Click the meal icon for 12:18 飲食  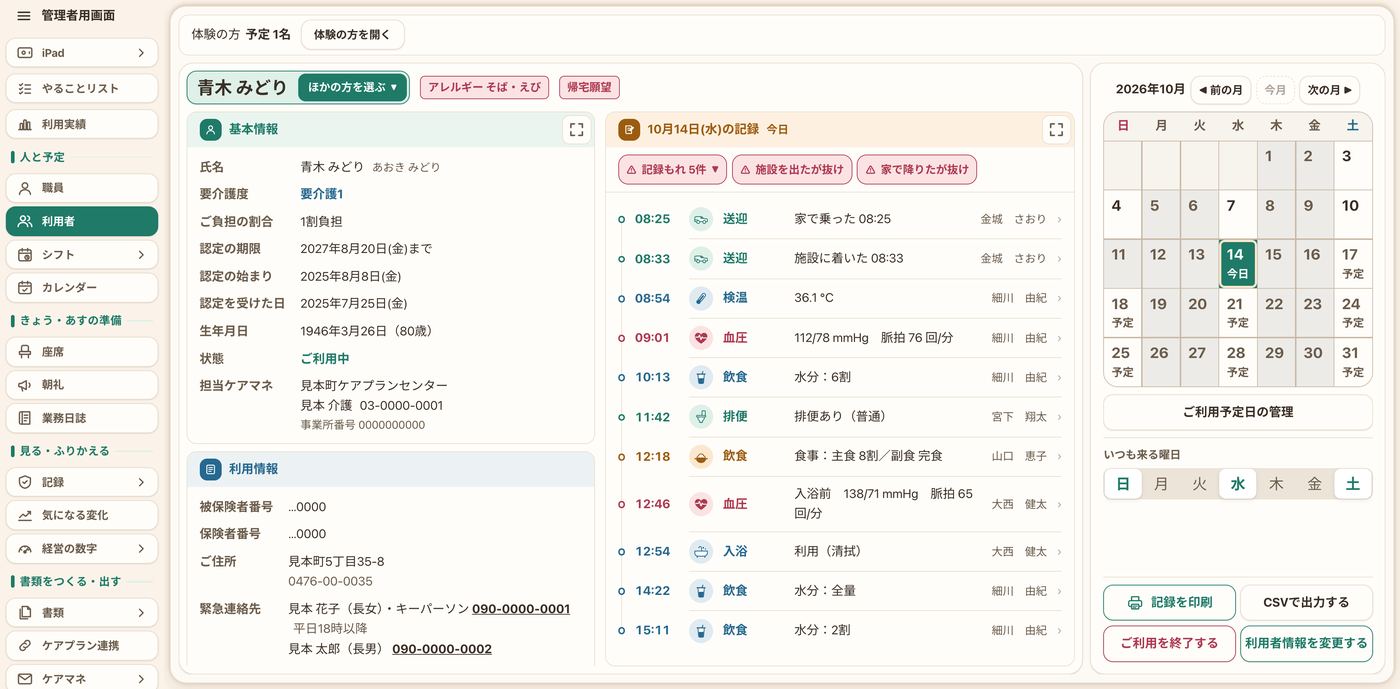pyautogui.click(x=700, y=456)
